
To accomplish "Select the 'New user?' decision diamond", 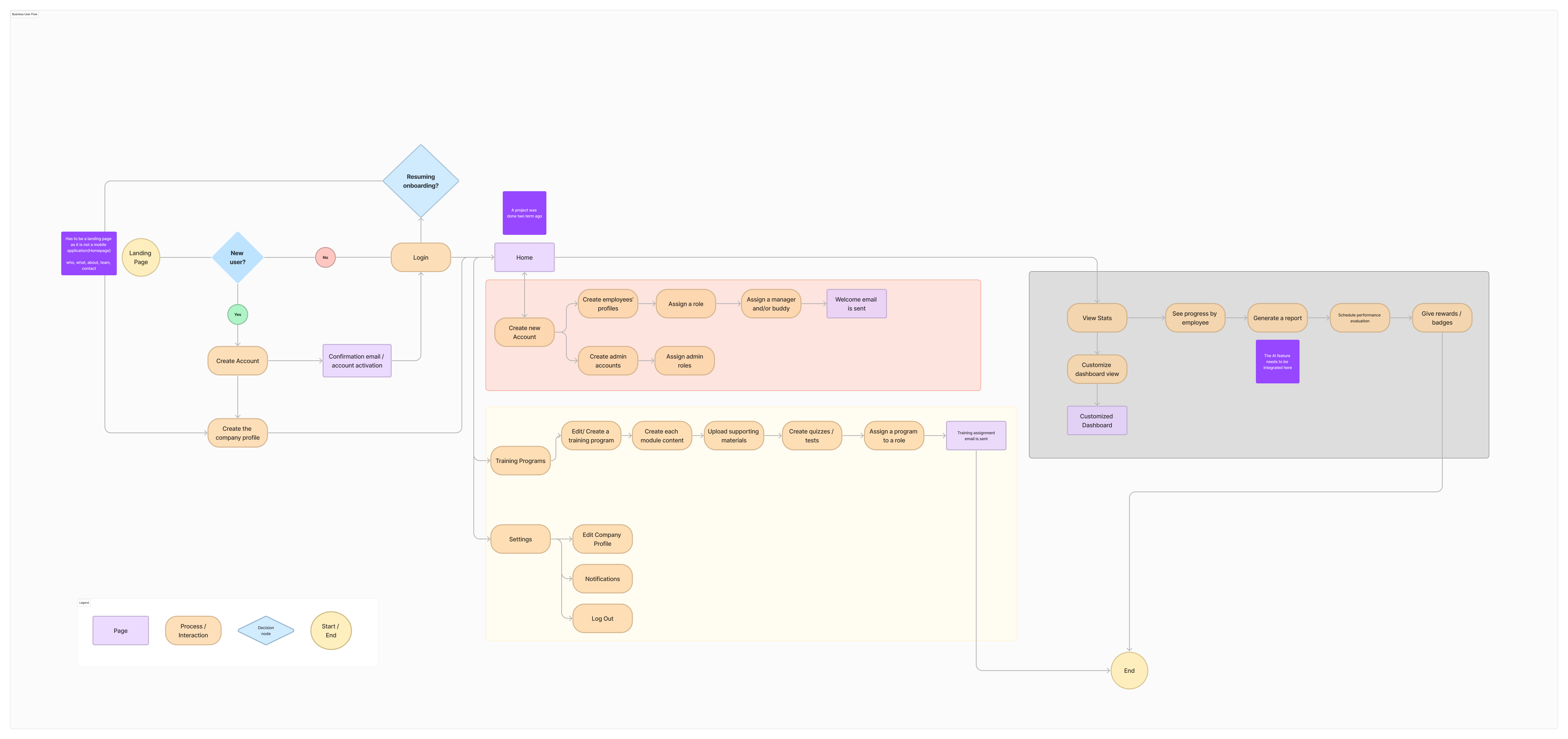I will (x=237, y=257).
